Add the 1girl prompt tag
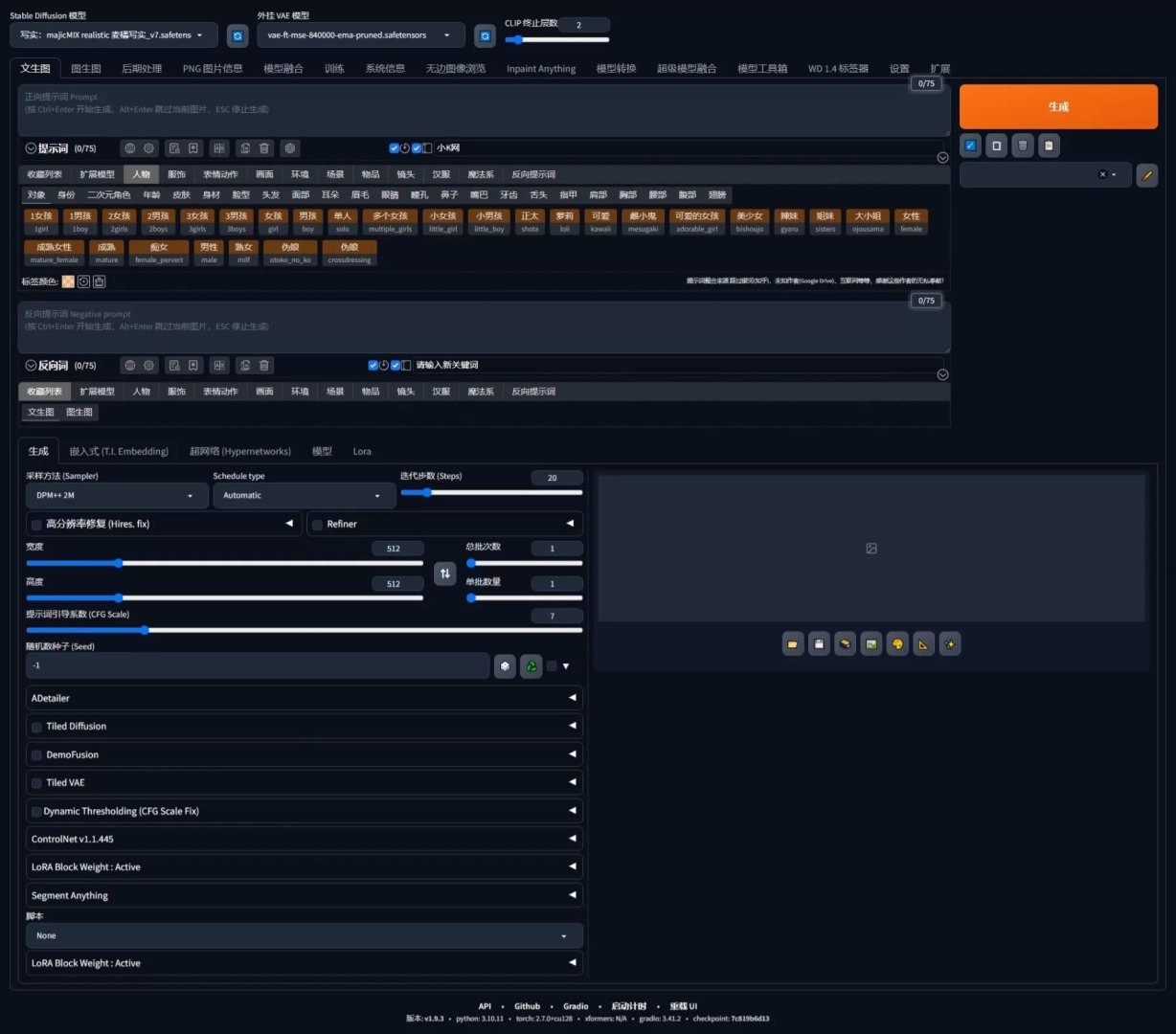This screenshot has width=1176, height=1034. [x=41, y=222]
